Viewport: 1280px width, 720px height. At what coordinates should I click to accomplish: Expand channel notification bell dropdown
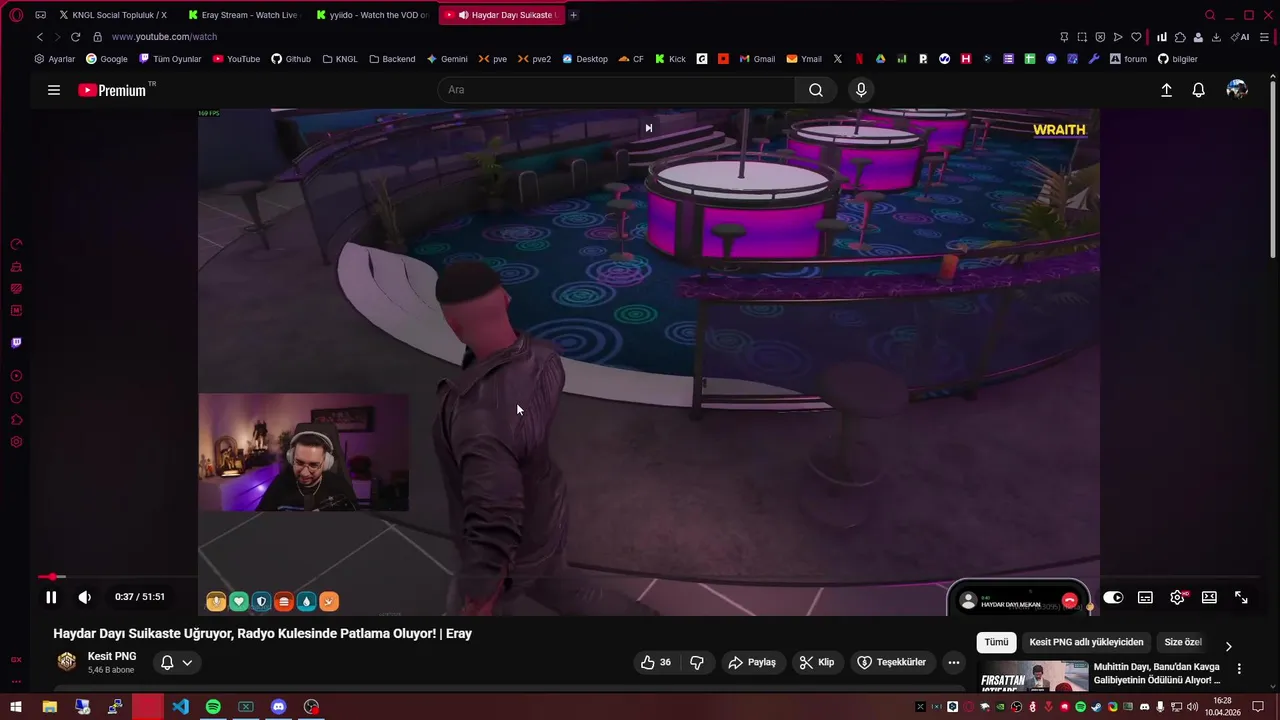[x=176, y=662]
